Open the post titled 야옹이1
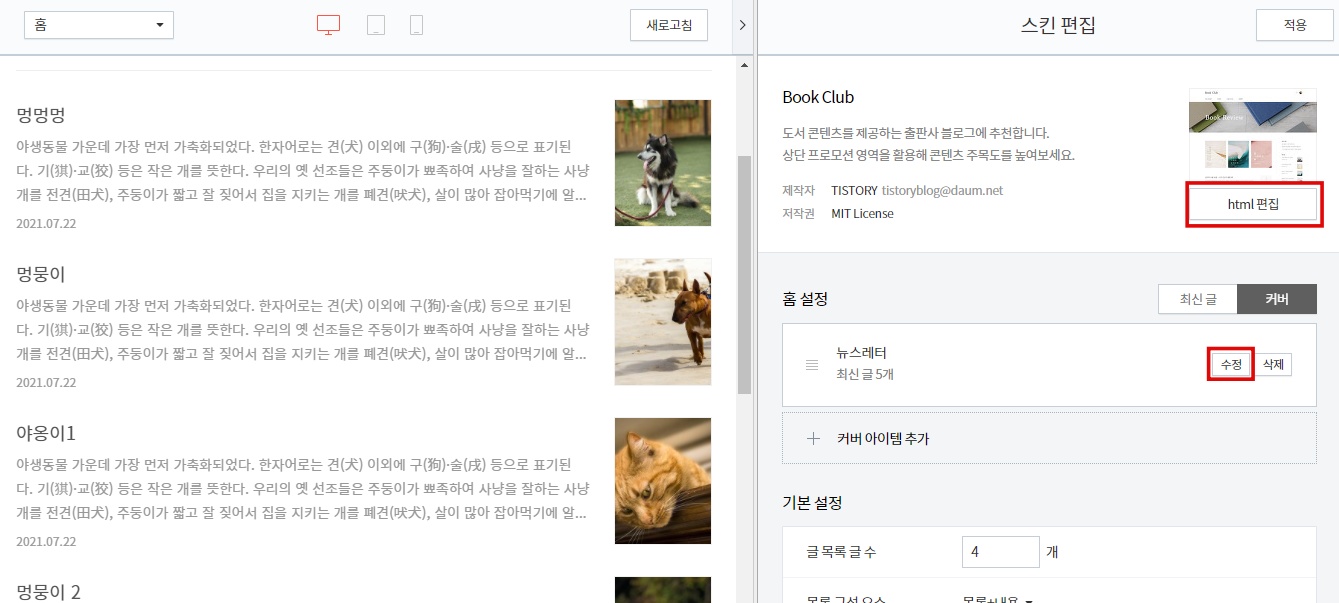The height and width of the screenshot is (603, 1339). click(46, 432)
